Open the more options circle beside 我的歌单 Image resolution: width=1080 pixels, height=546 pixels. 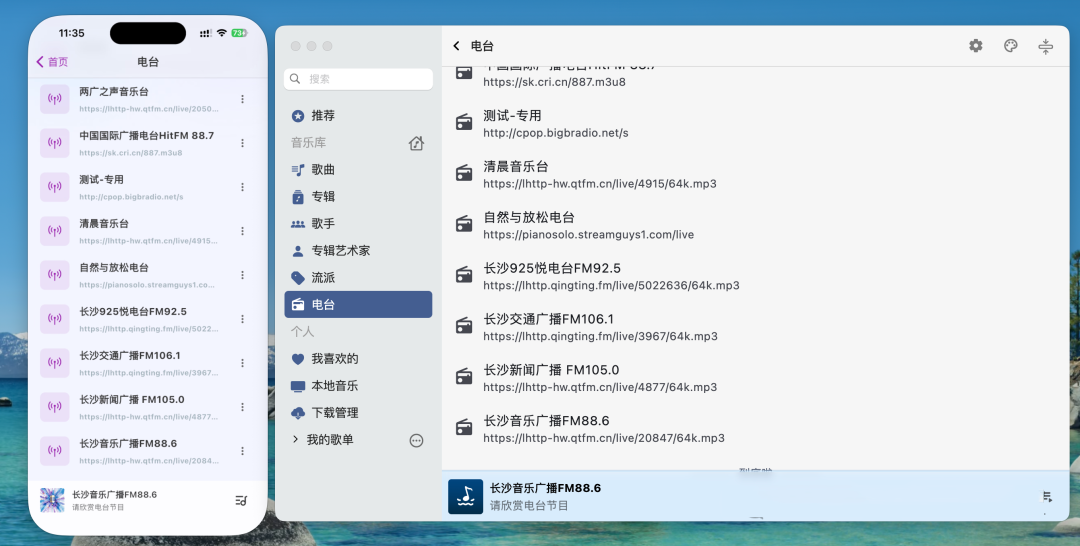416,441
